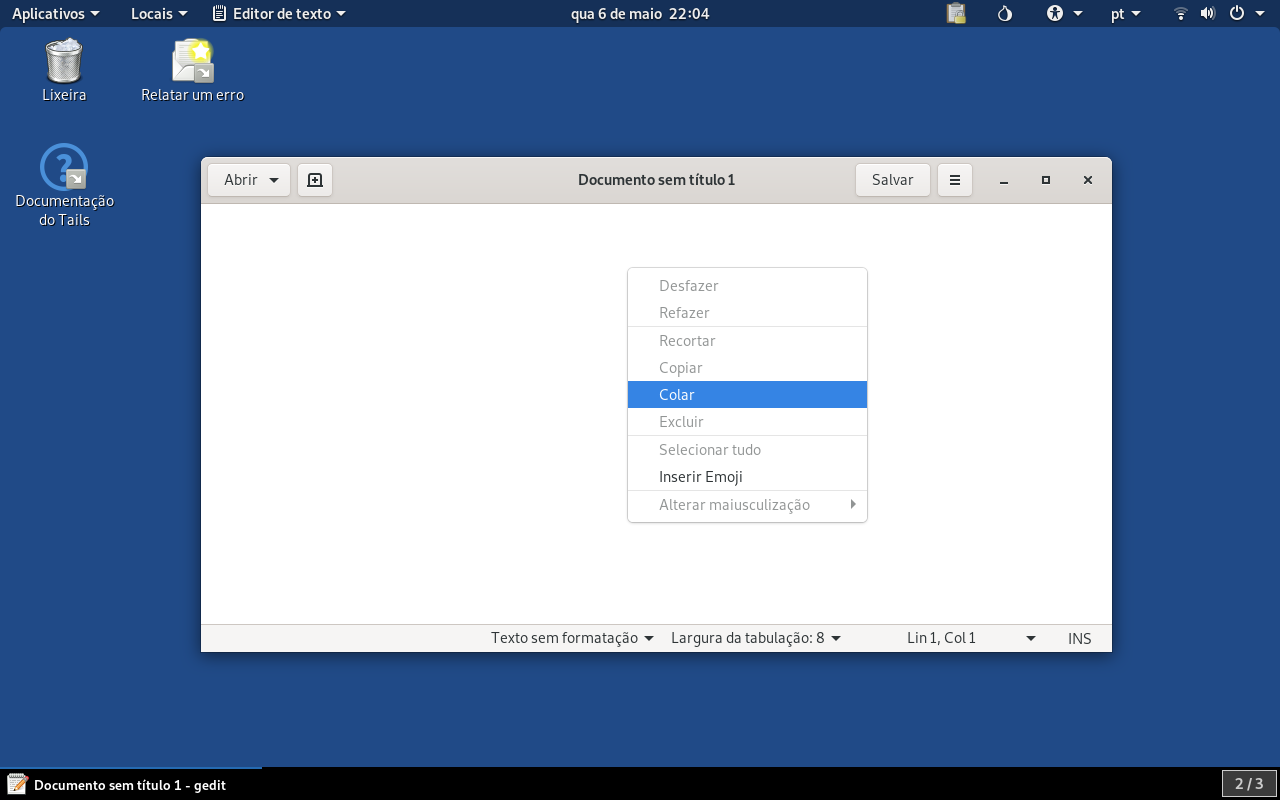
Task: Click the volume speaker icon
Action: (x=1207, y=14)
